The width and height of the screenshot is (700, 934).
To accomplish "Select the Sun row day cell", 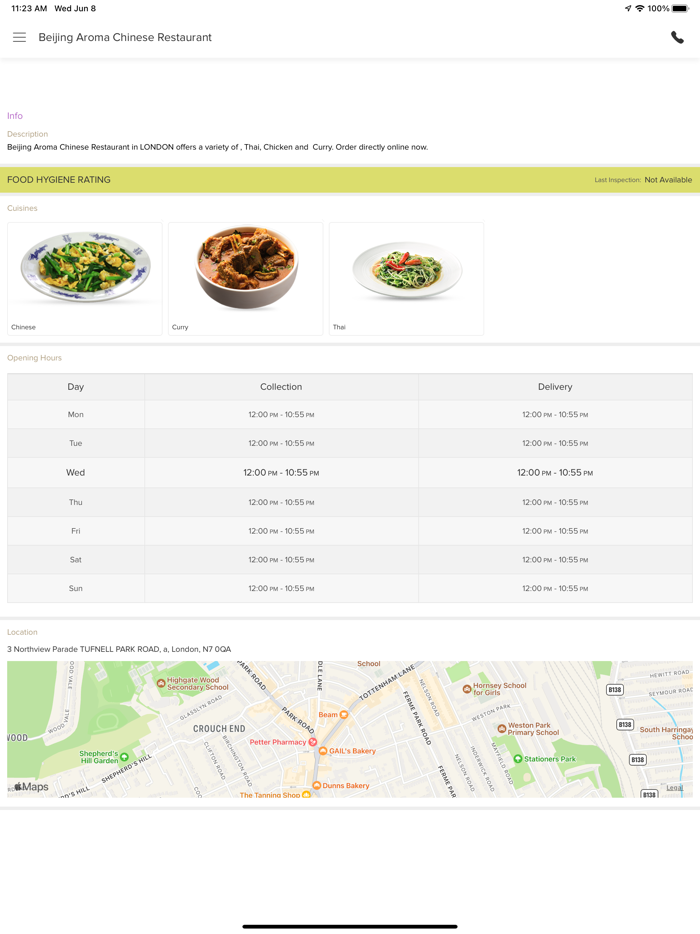I will 76,588.
